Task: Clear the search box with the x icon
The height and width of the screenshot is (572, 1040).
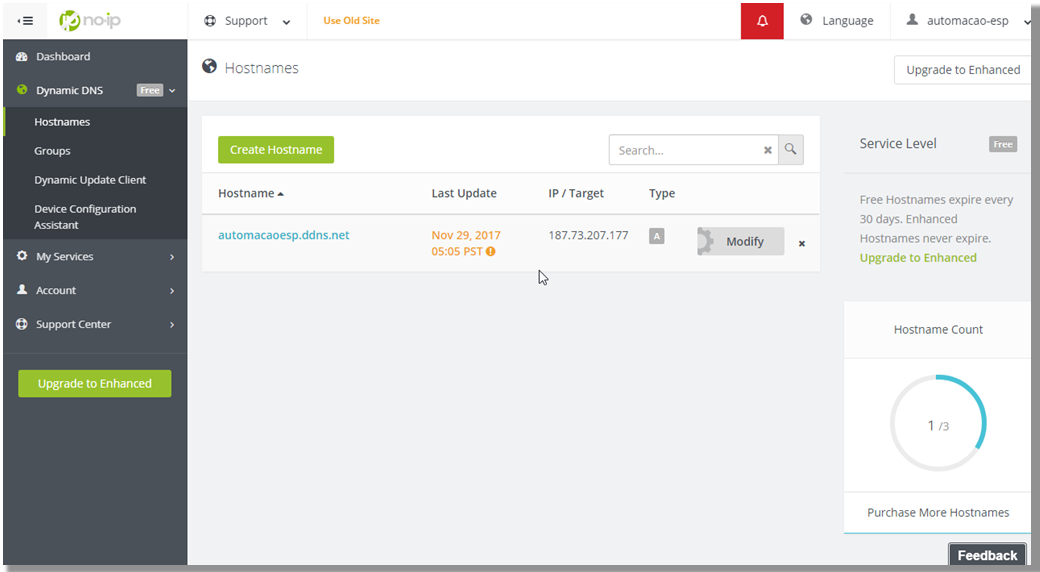Action: pyautogui.click(x=767, y=150)
